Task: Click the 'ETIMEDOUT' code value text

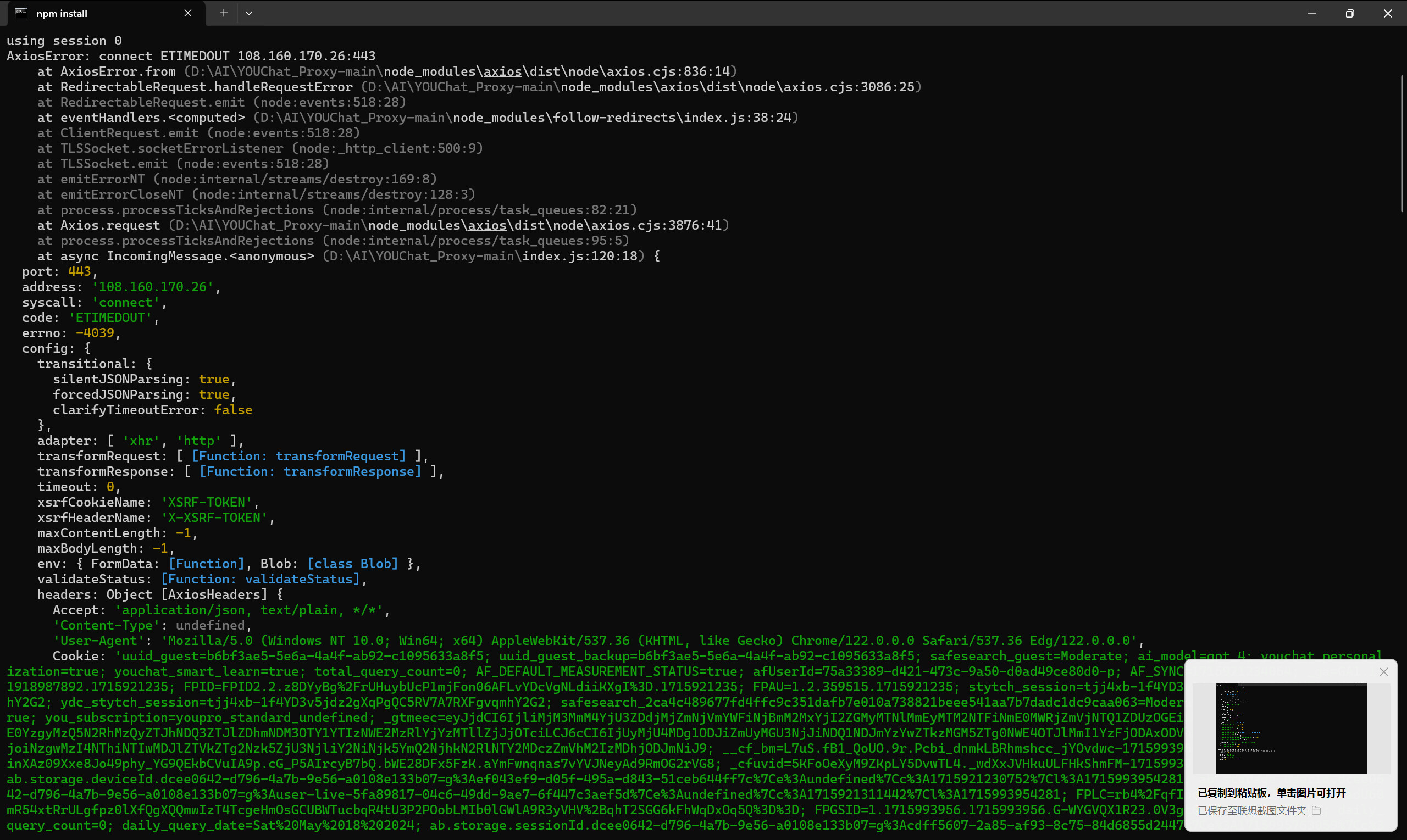Action: click(x=110, y=318)
